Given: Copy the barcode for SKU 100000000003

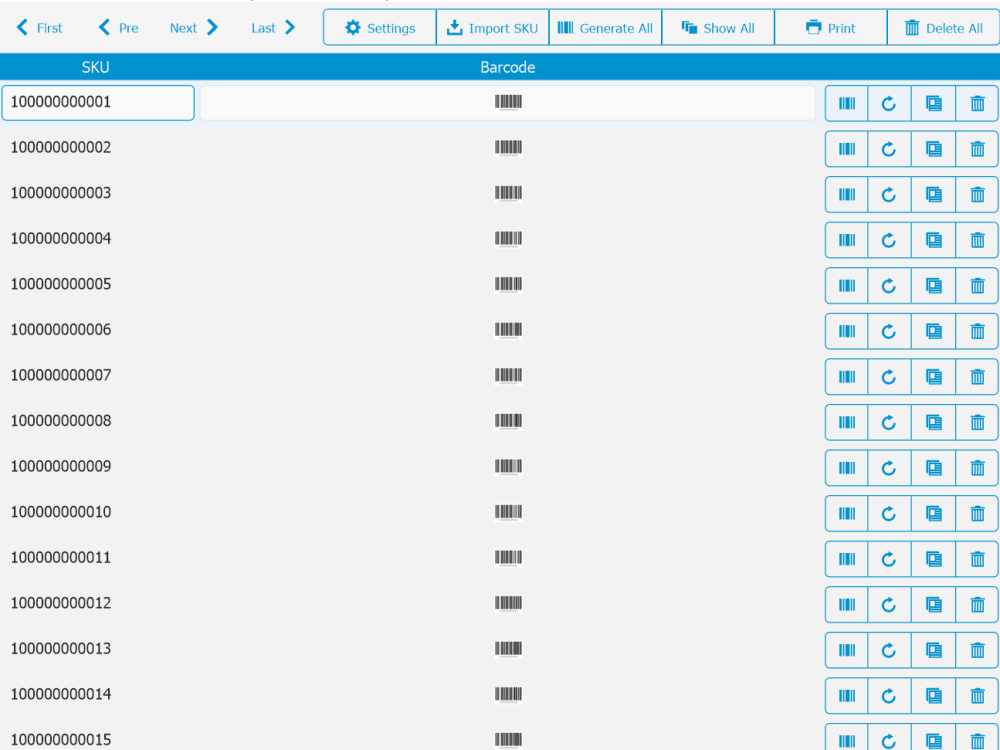Looking at the screenshot, I should pyautogui.click(x=933, y=194).
